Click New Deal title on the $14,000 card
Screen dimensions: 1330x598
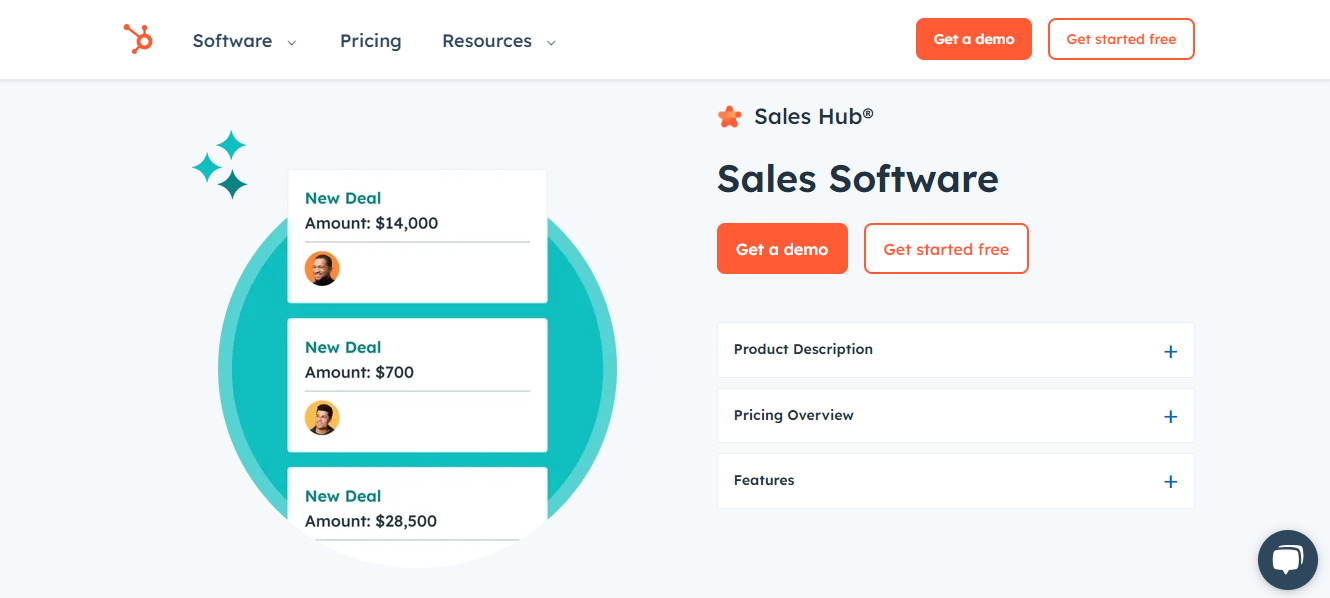343,198
